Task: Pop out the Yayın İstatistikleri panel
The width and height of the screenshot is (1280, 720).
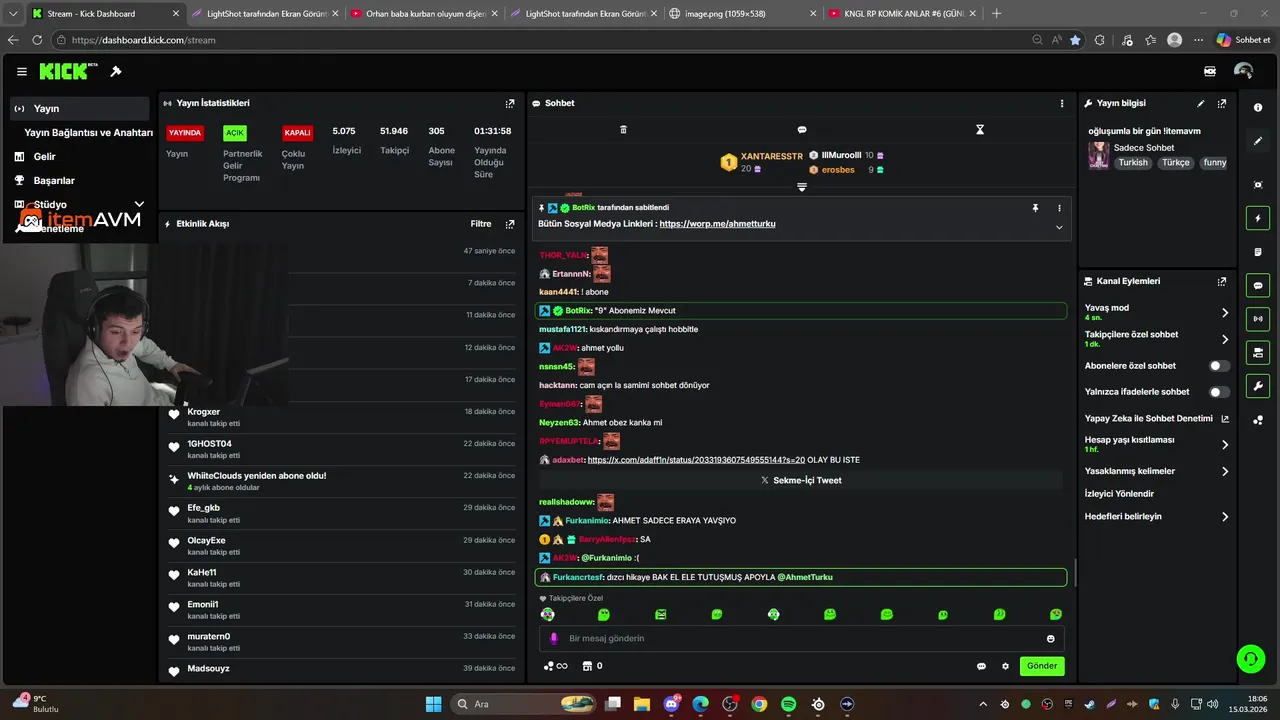Action: pyautogui.click(x=510, y=103)
